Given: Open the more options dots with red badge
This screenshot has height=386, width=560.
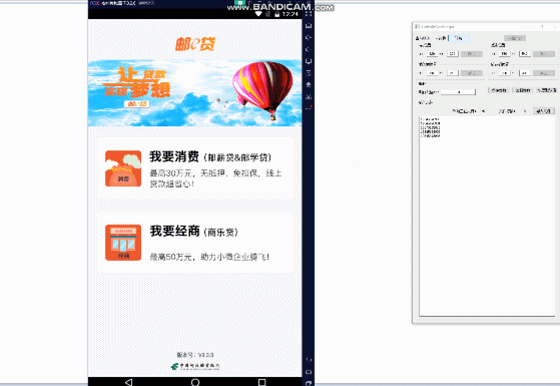Looking at the screenshot, I should pos(309,107).
